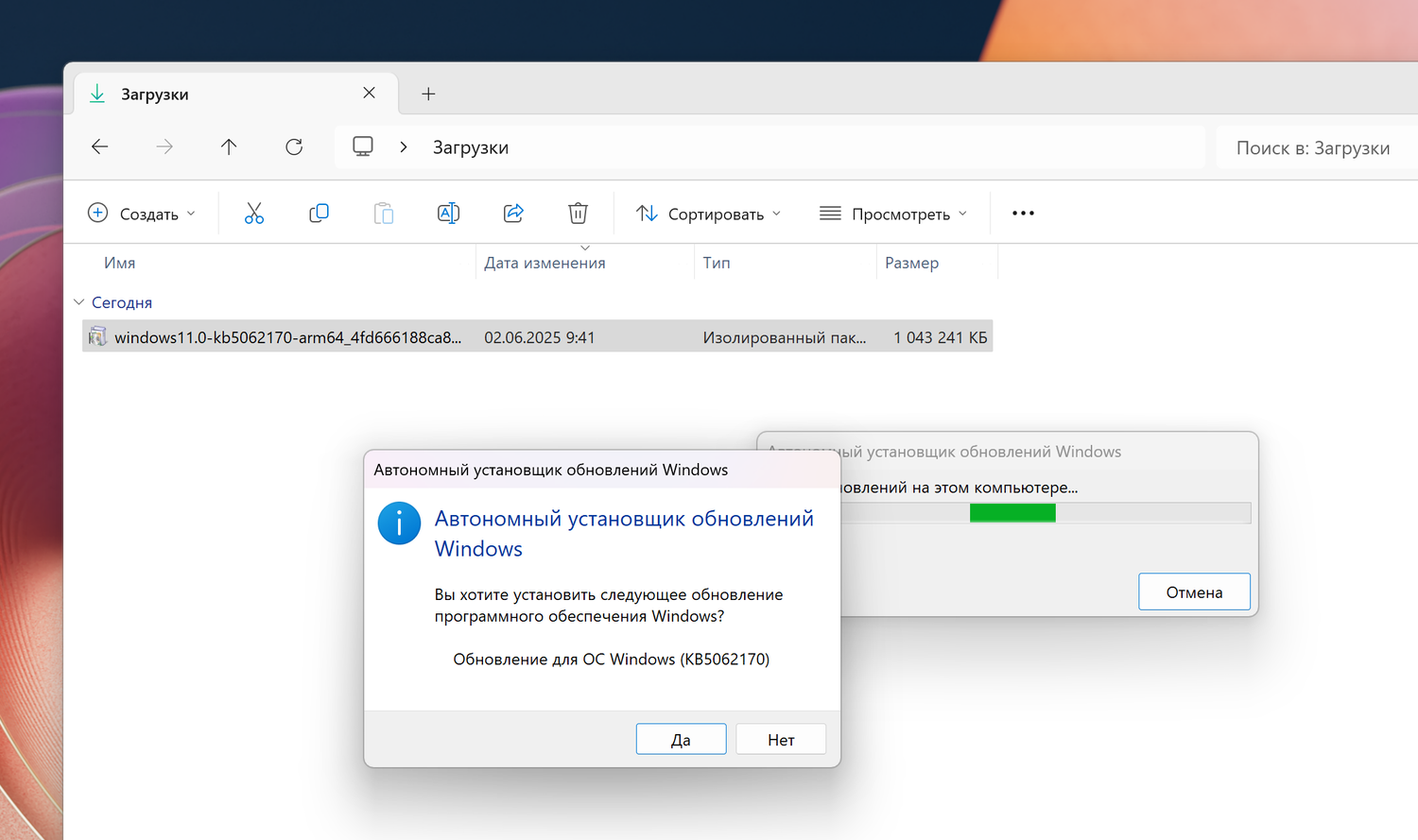The image size is (1418, 840).
Task: Click the Share icon
Action: [x=513, y=214]
